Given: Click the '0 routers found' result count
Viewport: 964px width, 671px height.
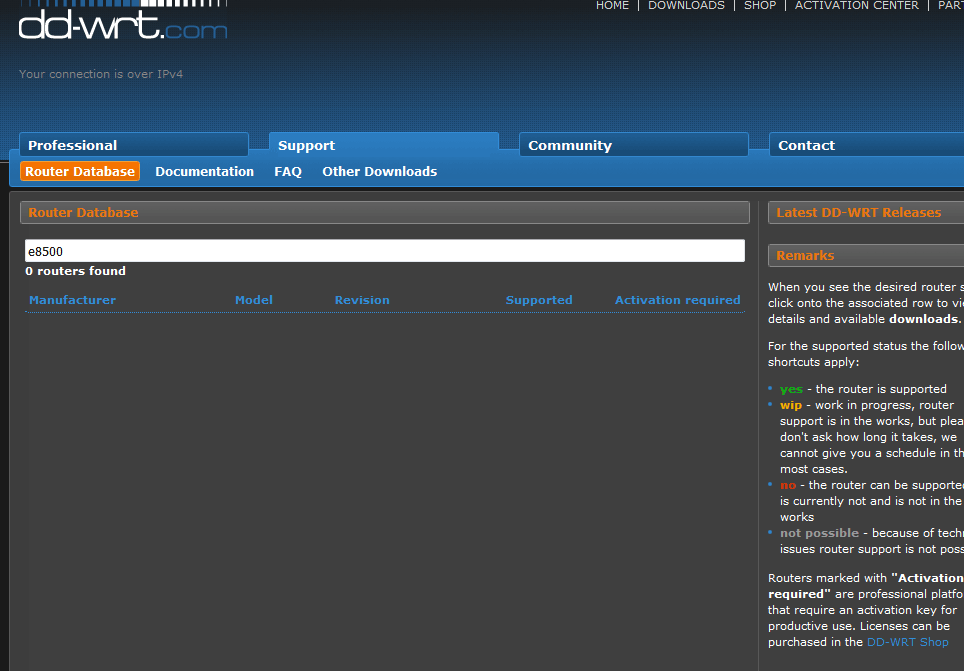Looking at the screenshot, I should click(76, 271).
